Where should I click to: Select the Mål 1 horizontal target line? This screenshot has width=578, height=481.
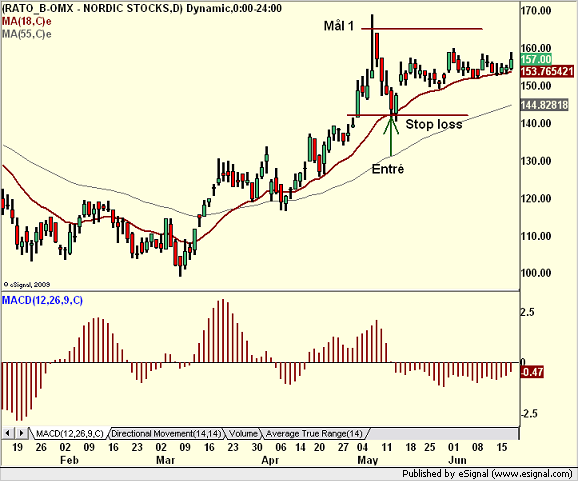pos(422,29)
